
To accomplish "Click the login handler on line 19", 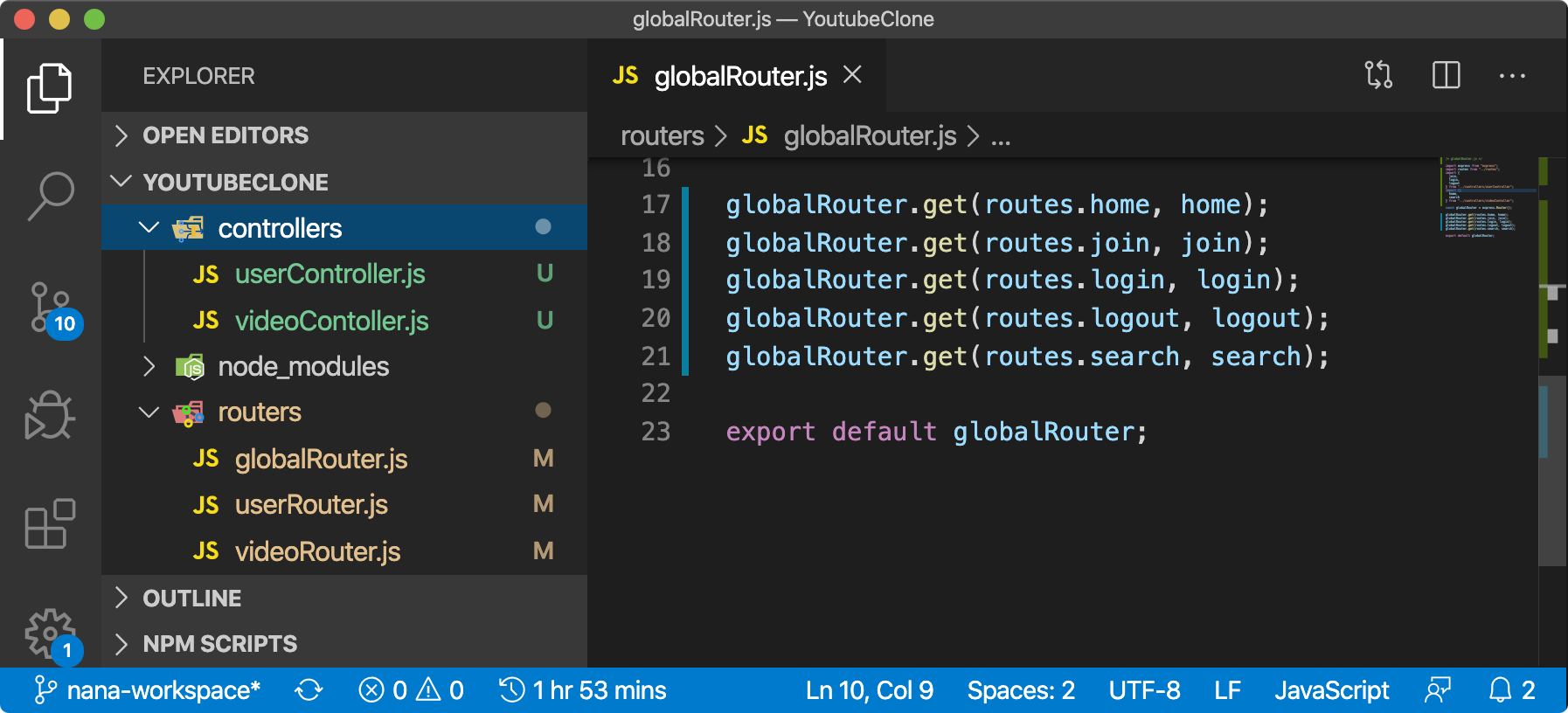I will pyautogui.click(x=1234, y=280).
